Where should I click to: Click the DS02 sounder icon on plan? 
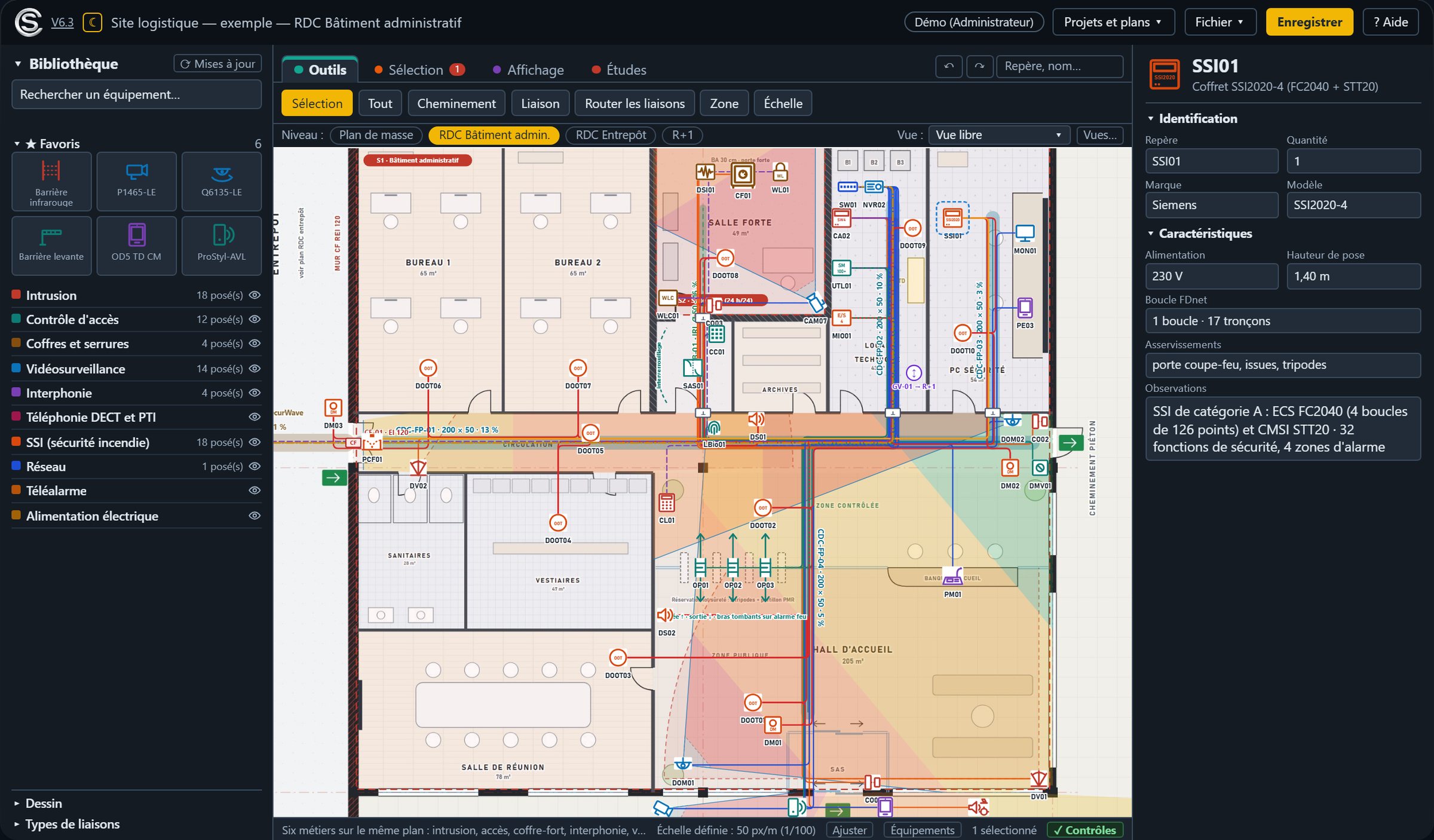664,615
